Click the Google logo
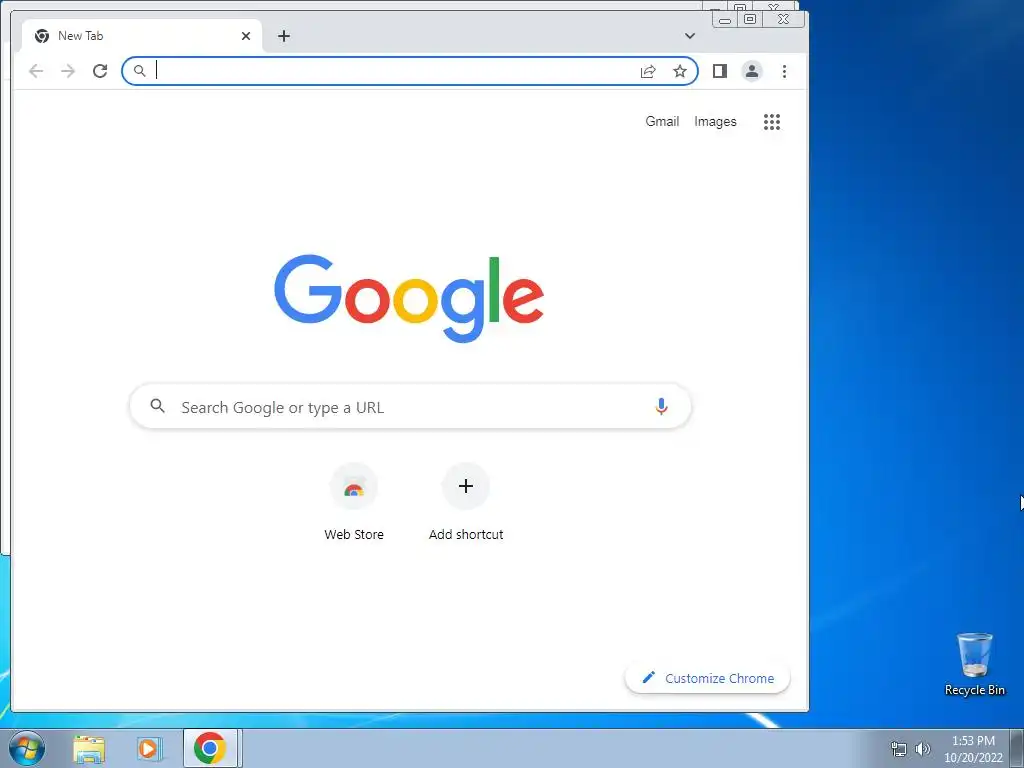The width and height of the screenshot is (1024, 768). pyautogui.click(x=409, y=298)
